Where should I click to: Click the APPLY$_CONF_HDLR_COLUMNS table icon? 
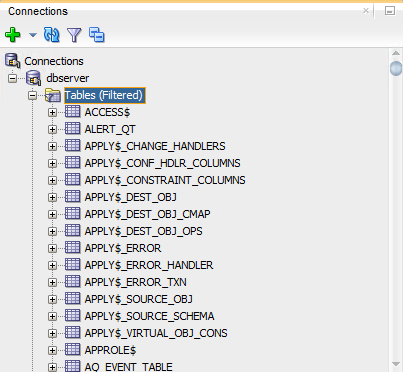(x=72, y=163)
